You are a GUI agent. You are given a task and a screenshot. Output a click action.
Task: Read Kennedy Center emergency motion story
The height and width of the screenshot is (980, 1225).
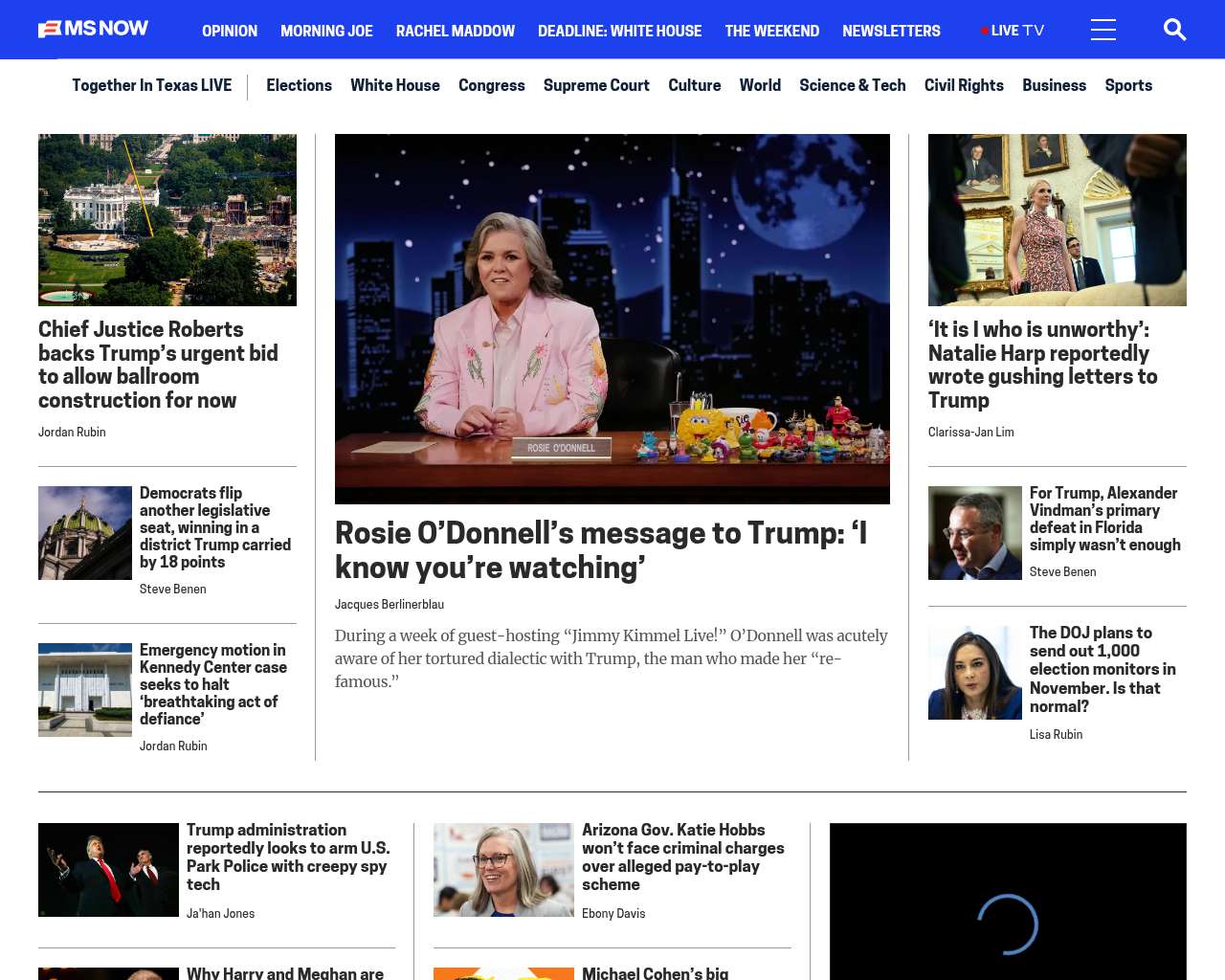click(213, 684)
